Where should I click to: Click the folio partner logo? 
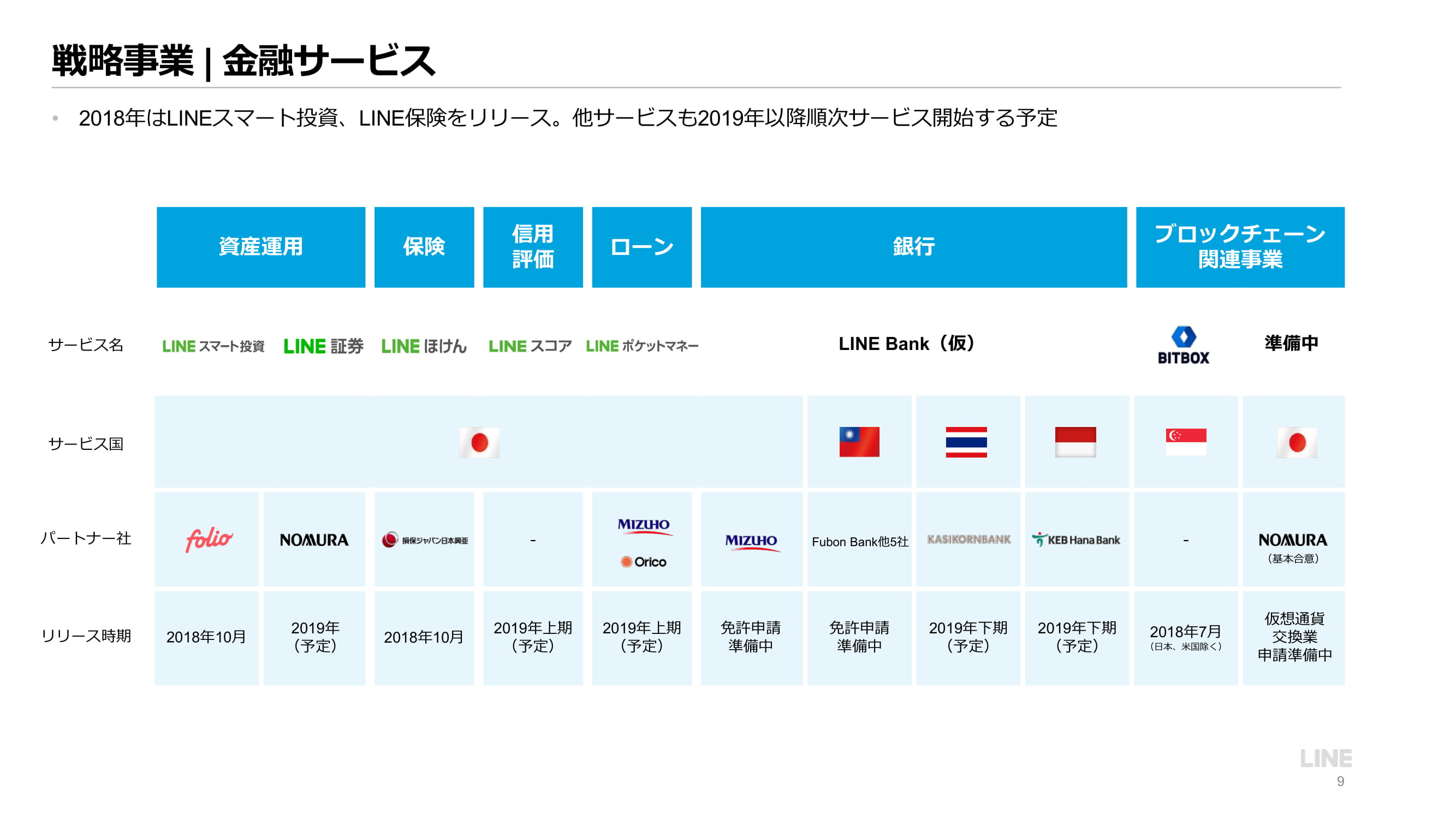[209, 539]
